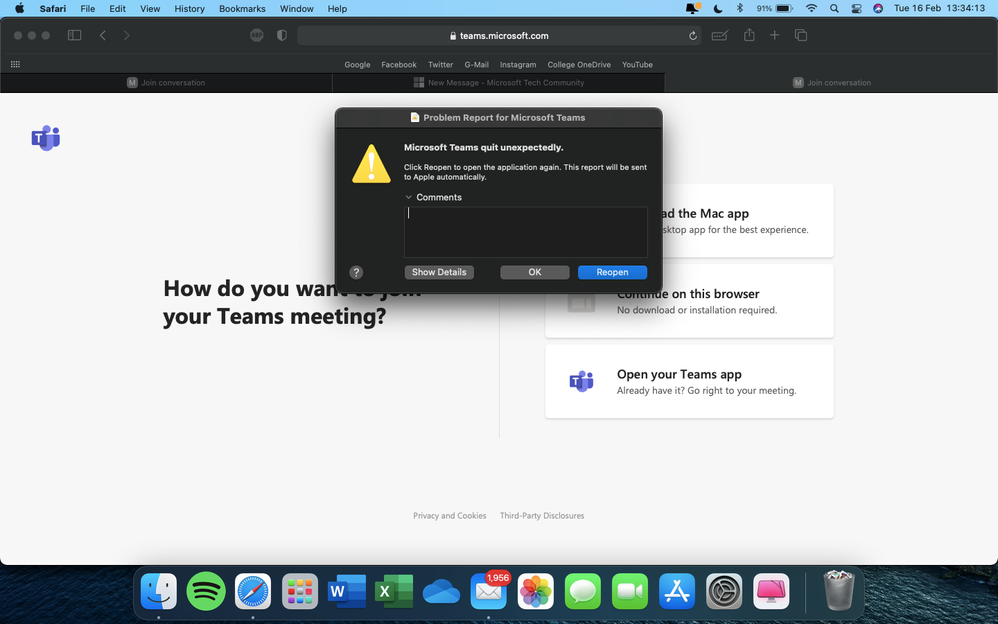Open Spotify from the Dock
The image size is (998, 624).
206,591
